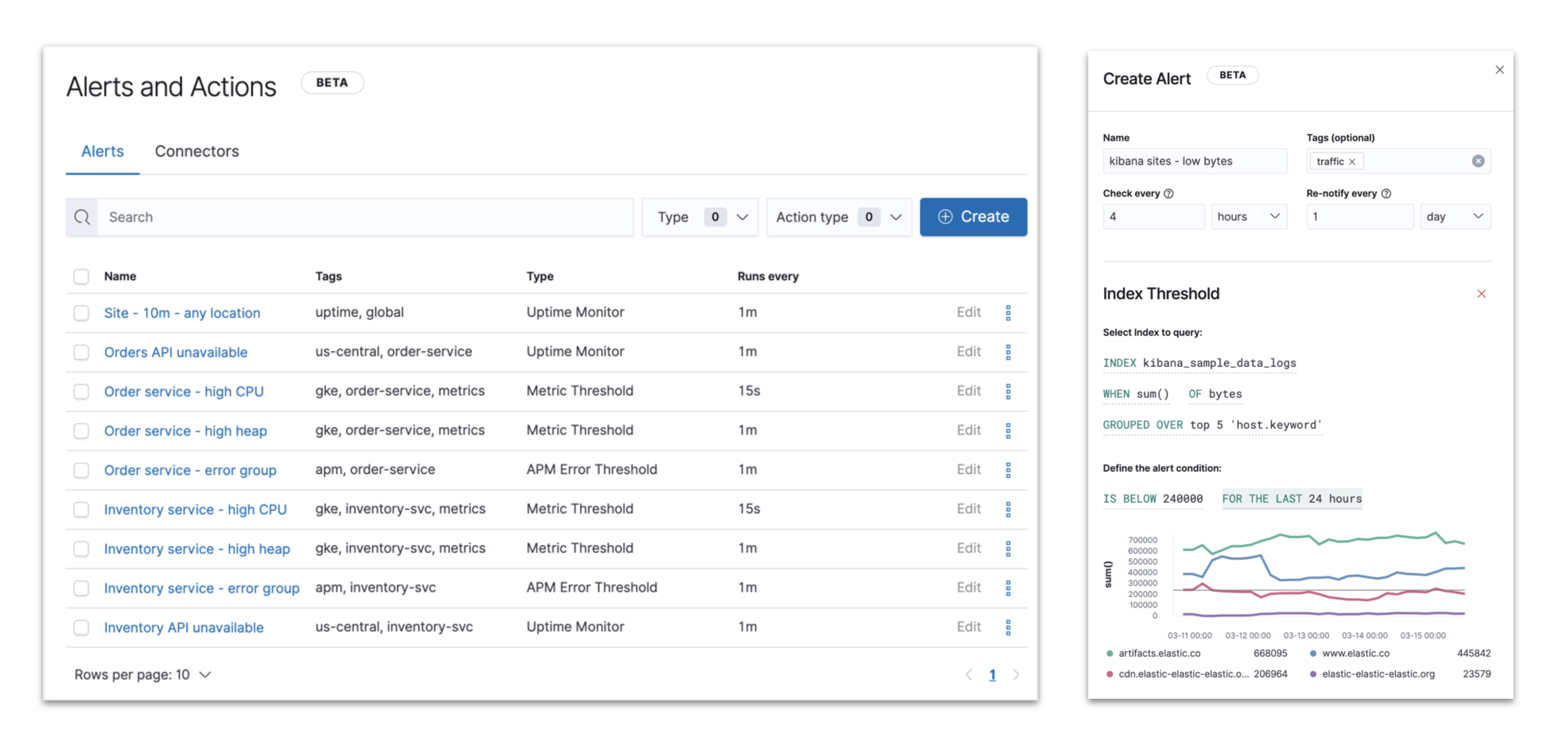This screenshot has height=740, width=1563.
Task: Open the Order service - high CPU alert
Action: 184,391
